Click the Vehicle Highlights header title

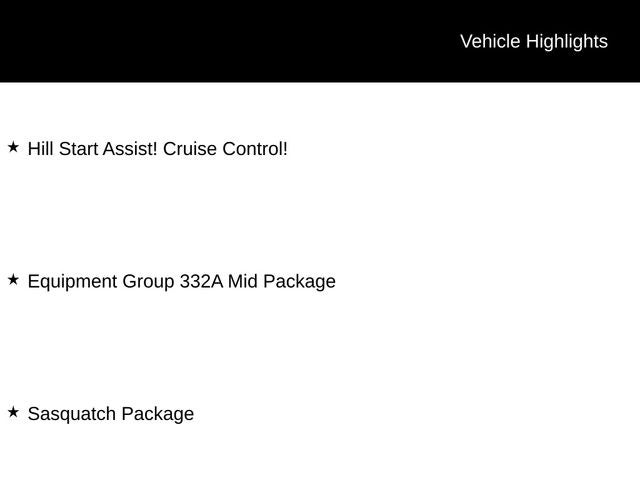(x=533, y=41)
